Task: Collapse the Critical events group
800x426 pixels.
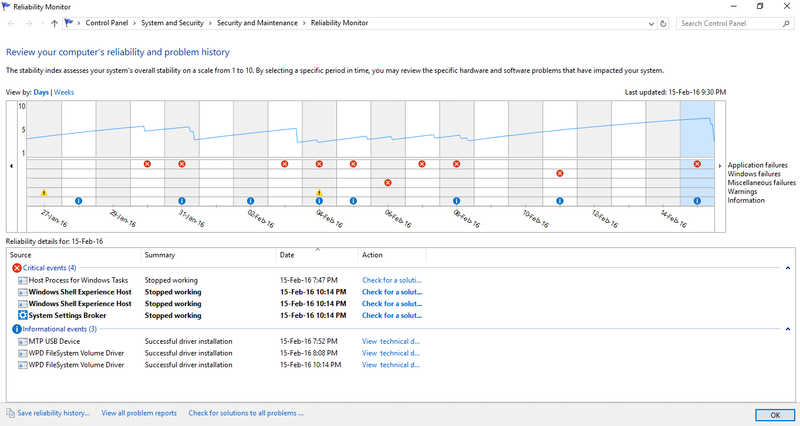Action: click(788, 268)
